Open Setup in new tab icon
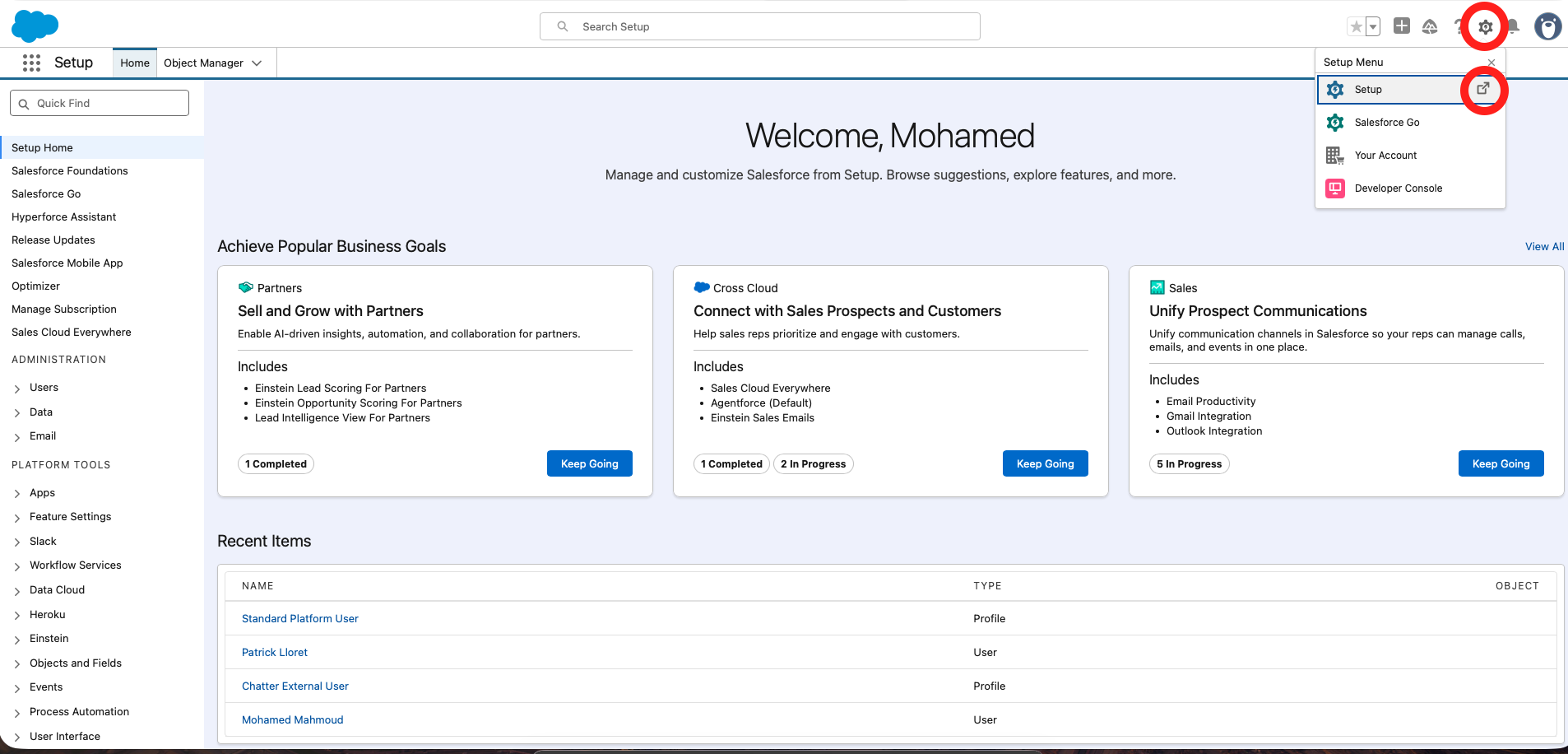This screenshot has width=1568, height=754. 1482,89
